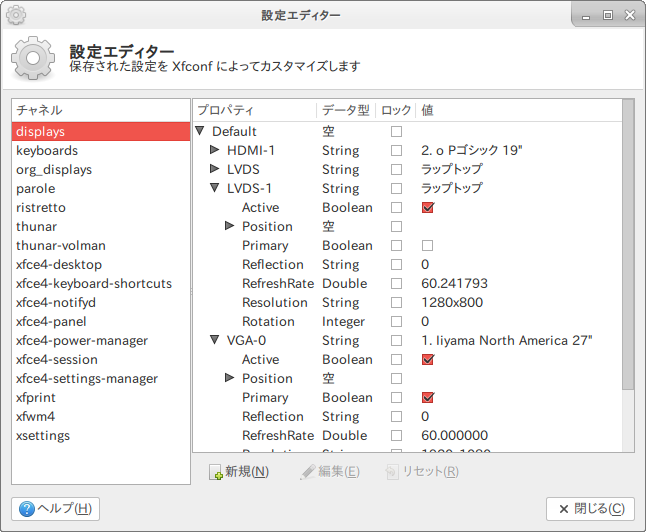Open help with ヘルプ(H) button
The width and height of the screenshot is (646, 532).
56,509
